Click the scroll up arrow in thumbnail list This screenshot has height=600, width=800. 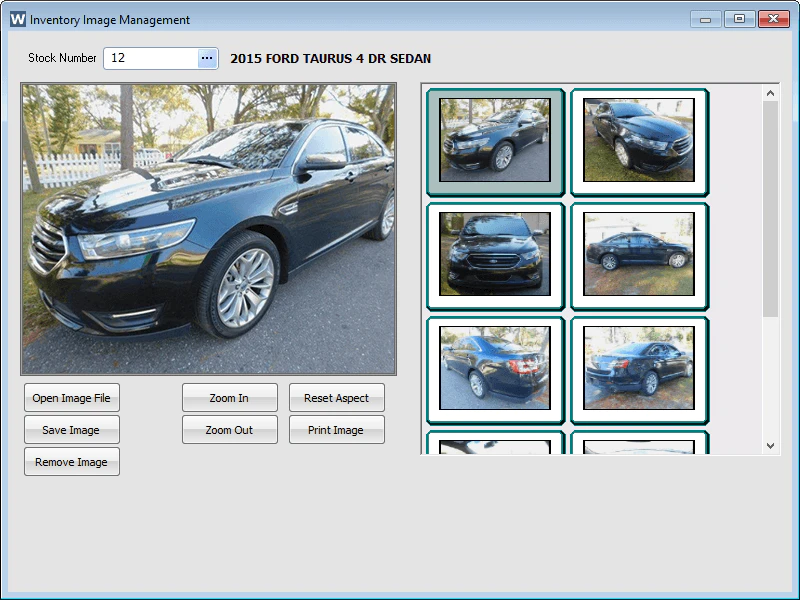[x=770, y=93]
